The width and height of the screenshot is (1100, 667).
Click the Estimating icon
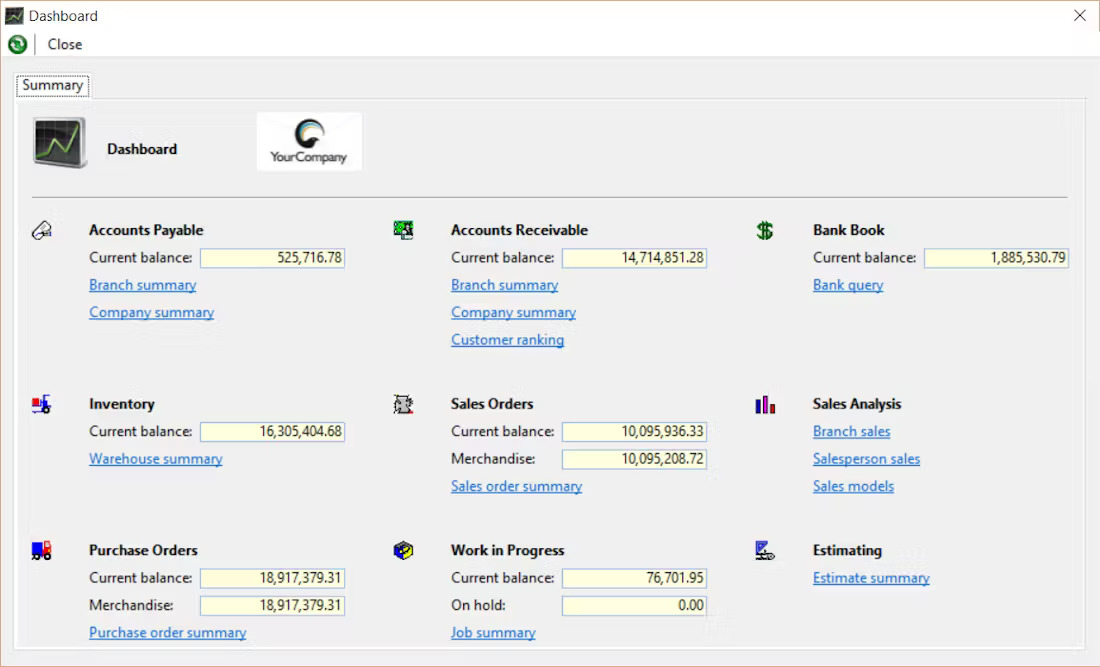click(x=764, y=549)
